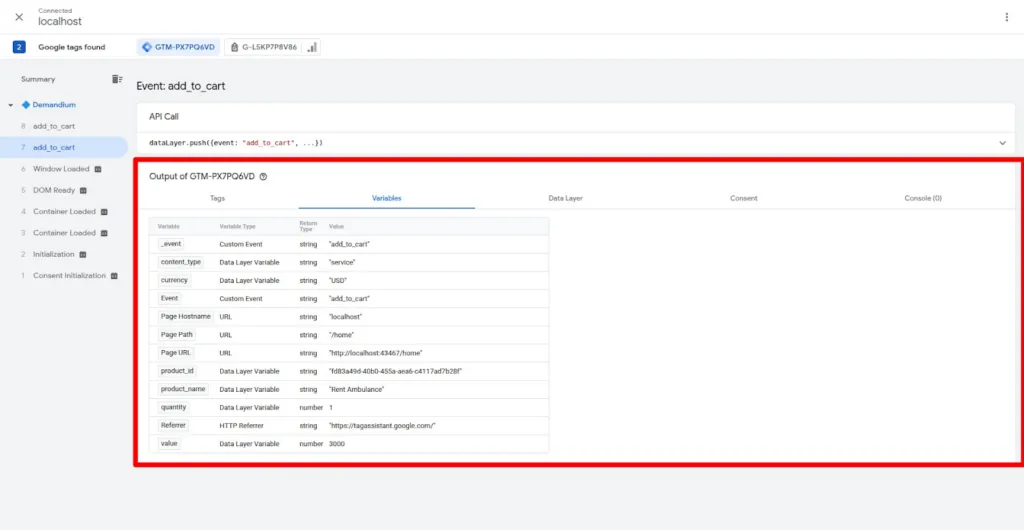Screen dimensions: 1024x530
Task: Click the badge icon beside DOM Ready
Action: click(83, 191)
